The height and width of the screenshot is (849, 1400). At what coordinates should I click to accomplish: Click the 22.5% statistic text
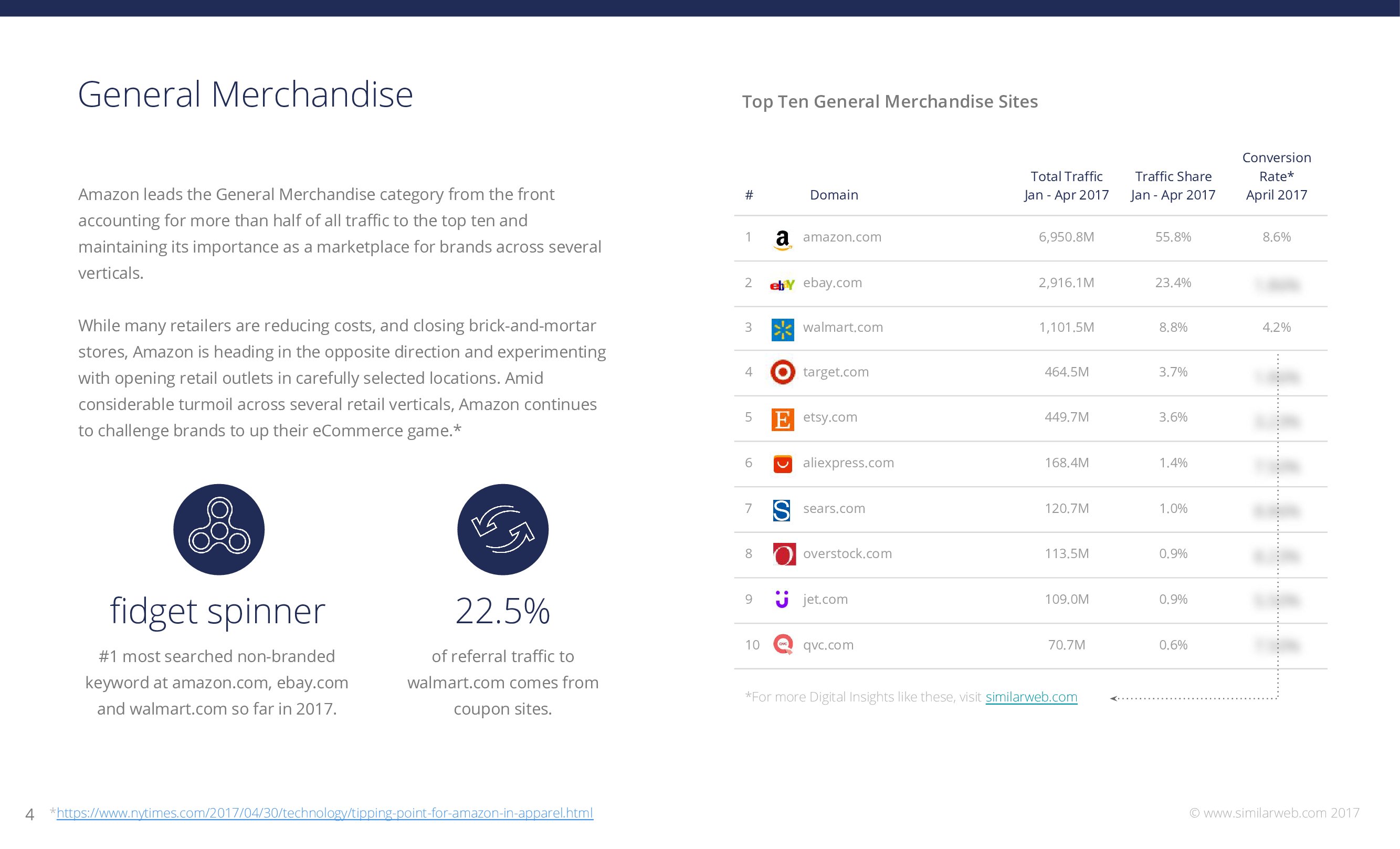[x=502, y=612]
